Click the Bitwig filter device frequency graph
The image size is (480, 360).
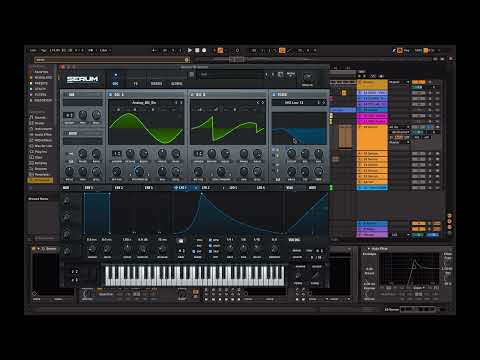[x=411, y=269]
